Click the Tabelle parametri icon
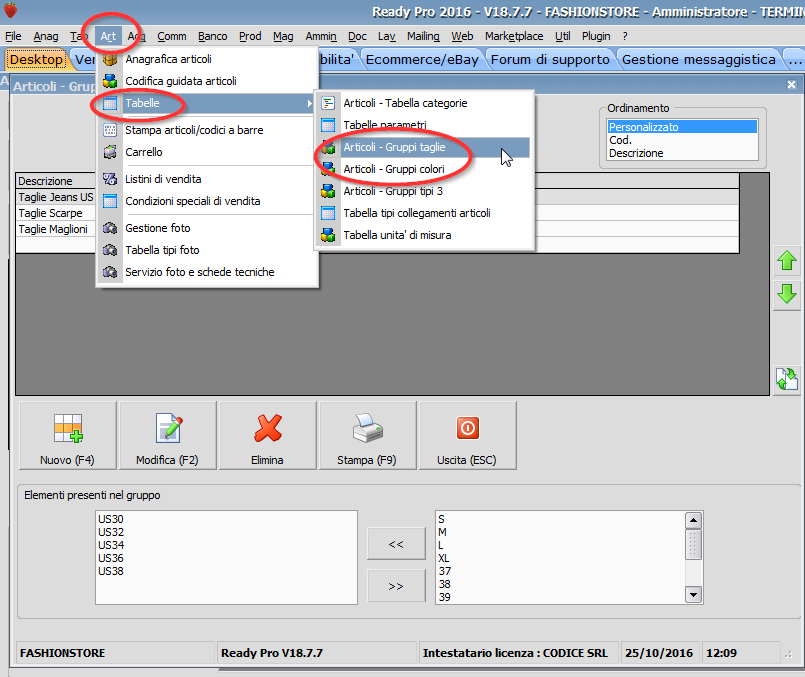This screenshot has height=677, width=805. tap(328, 125)
